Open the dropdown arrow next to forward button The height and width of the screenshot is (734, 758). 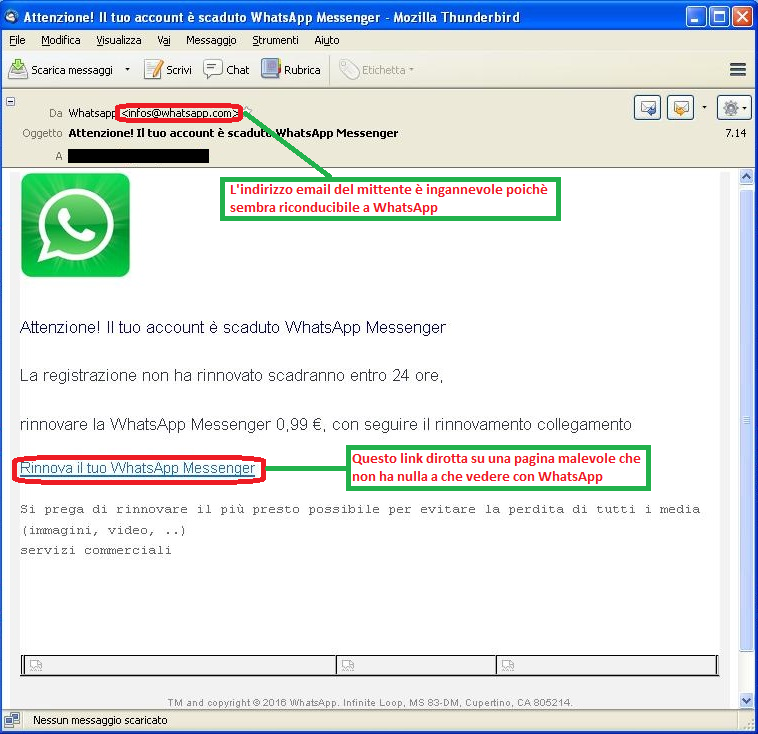[704, 107]
